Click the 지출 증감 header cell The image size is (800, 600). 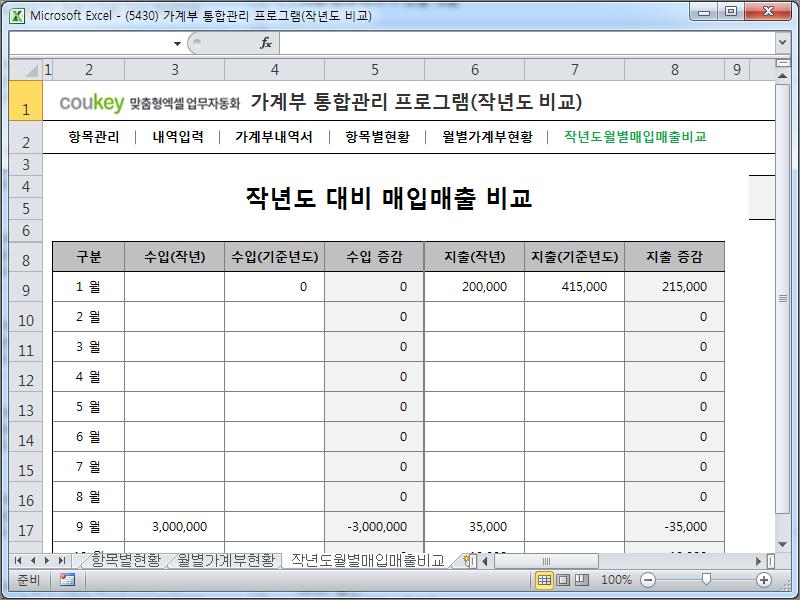coord(674,257)
